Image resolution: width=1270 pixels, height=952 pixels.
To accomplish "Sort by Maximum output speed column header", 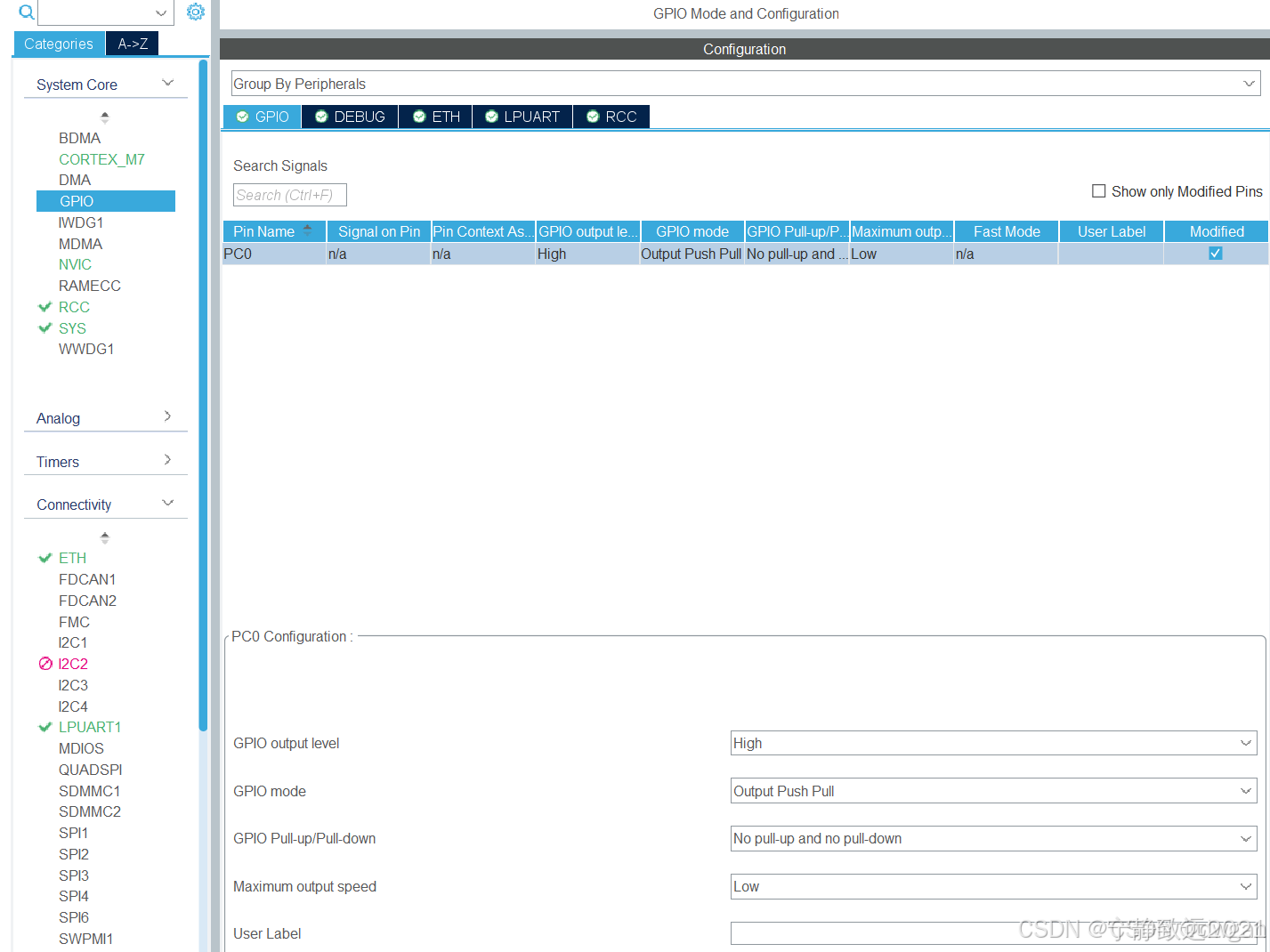I will [902, 231].
